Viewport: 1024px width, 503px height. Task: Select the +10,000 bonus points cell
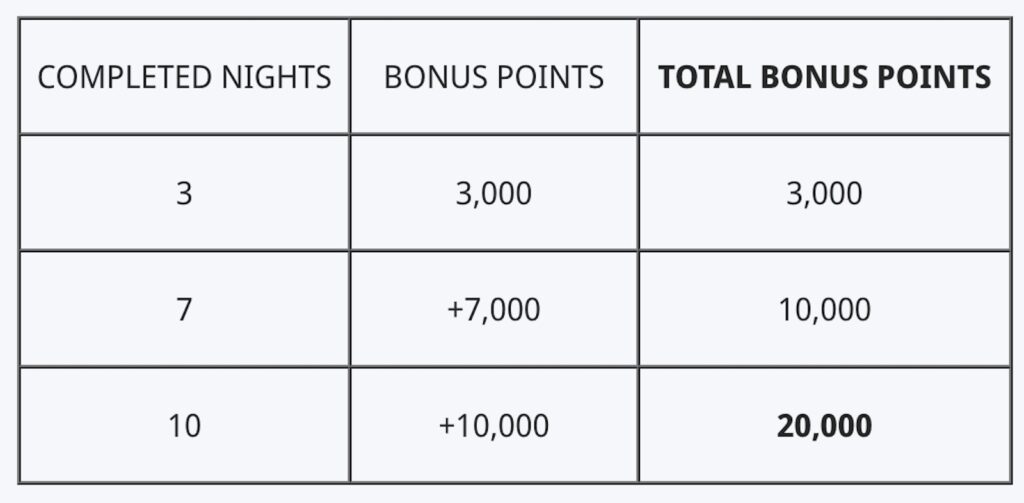(494, 425)
